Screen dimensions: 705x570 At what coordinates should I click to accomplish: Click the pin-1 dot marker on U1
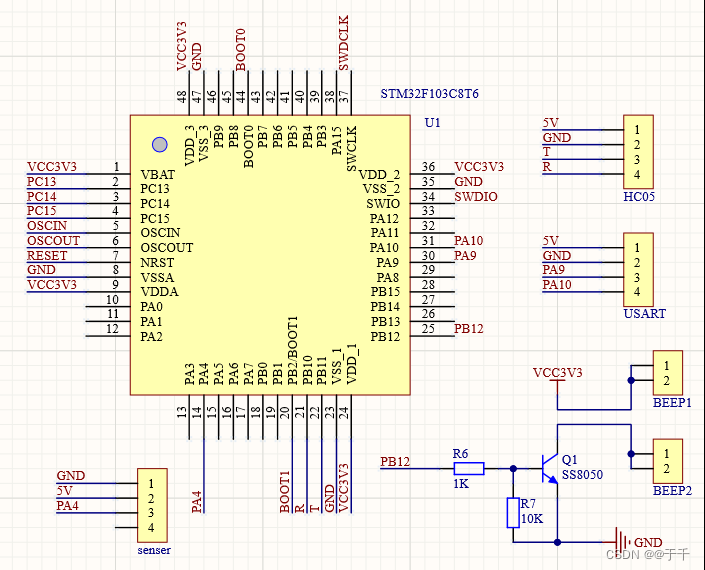pyautogui.click(x=160, y=145)
